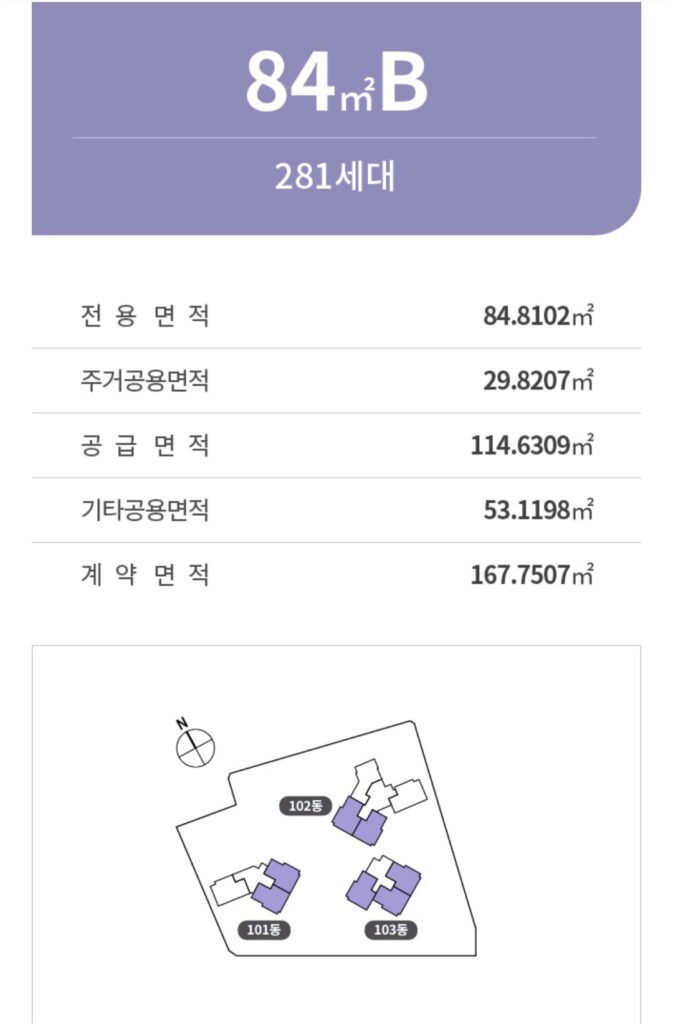Select the 기타공용면적 row label
The width and height of the screenshot is (673, 1024).
[x=145, y=509]
